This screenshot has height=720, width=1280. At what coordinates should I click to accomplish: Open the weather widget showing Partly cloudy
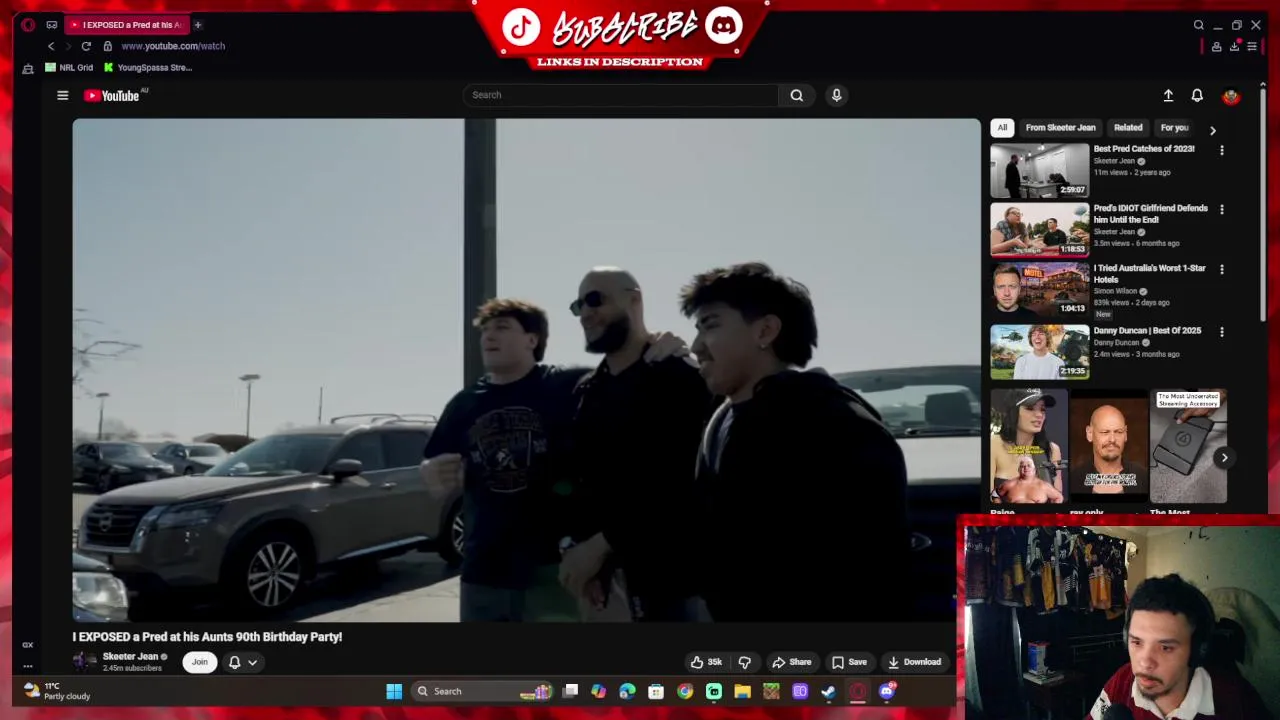(56, 691)
